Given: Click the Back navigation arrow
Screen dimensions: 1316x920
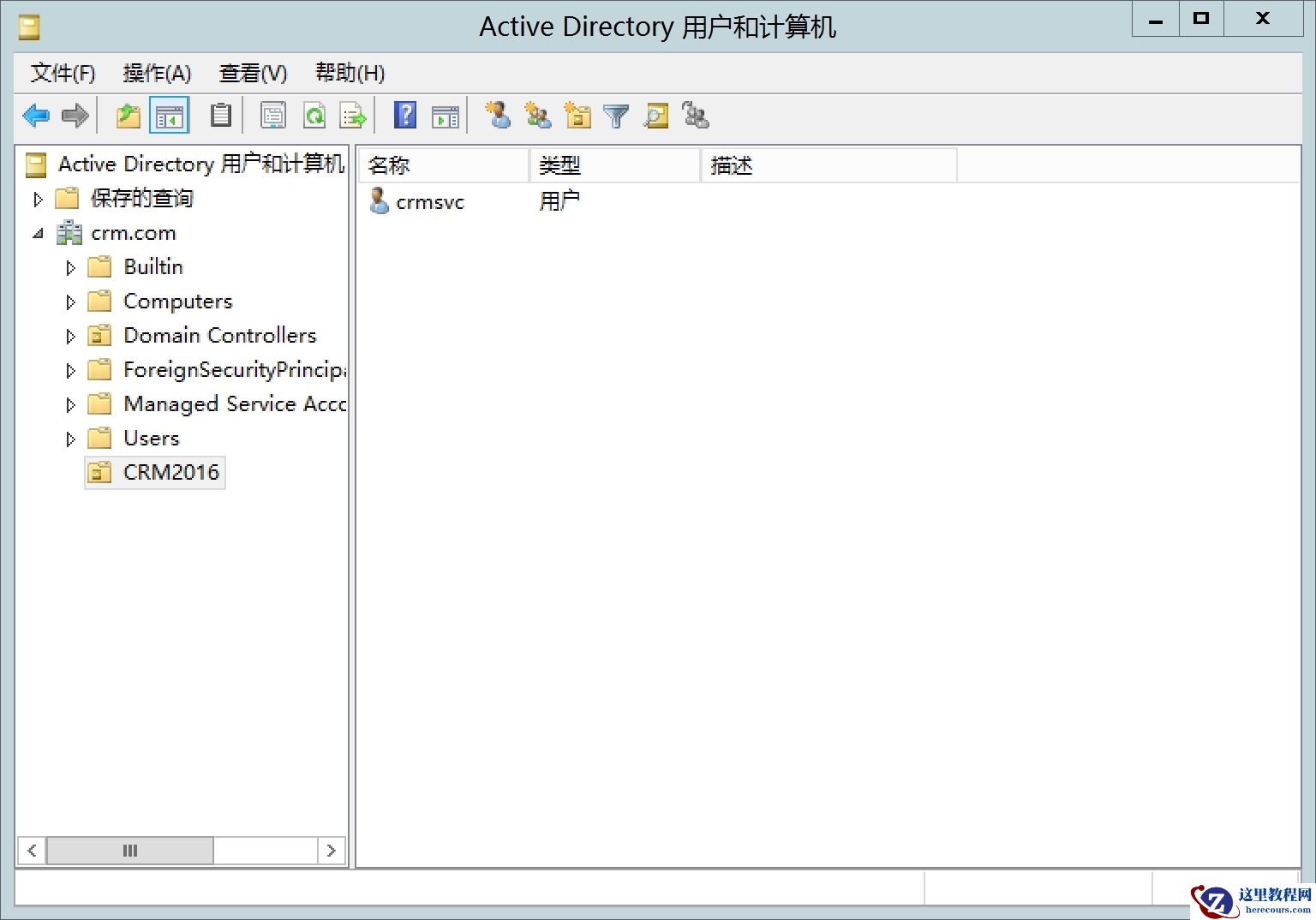Looking at the screenshot, I should [36, 116].
